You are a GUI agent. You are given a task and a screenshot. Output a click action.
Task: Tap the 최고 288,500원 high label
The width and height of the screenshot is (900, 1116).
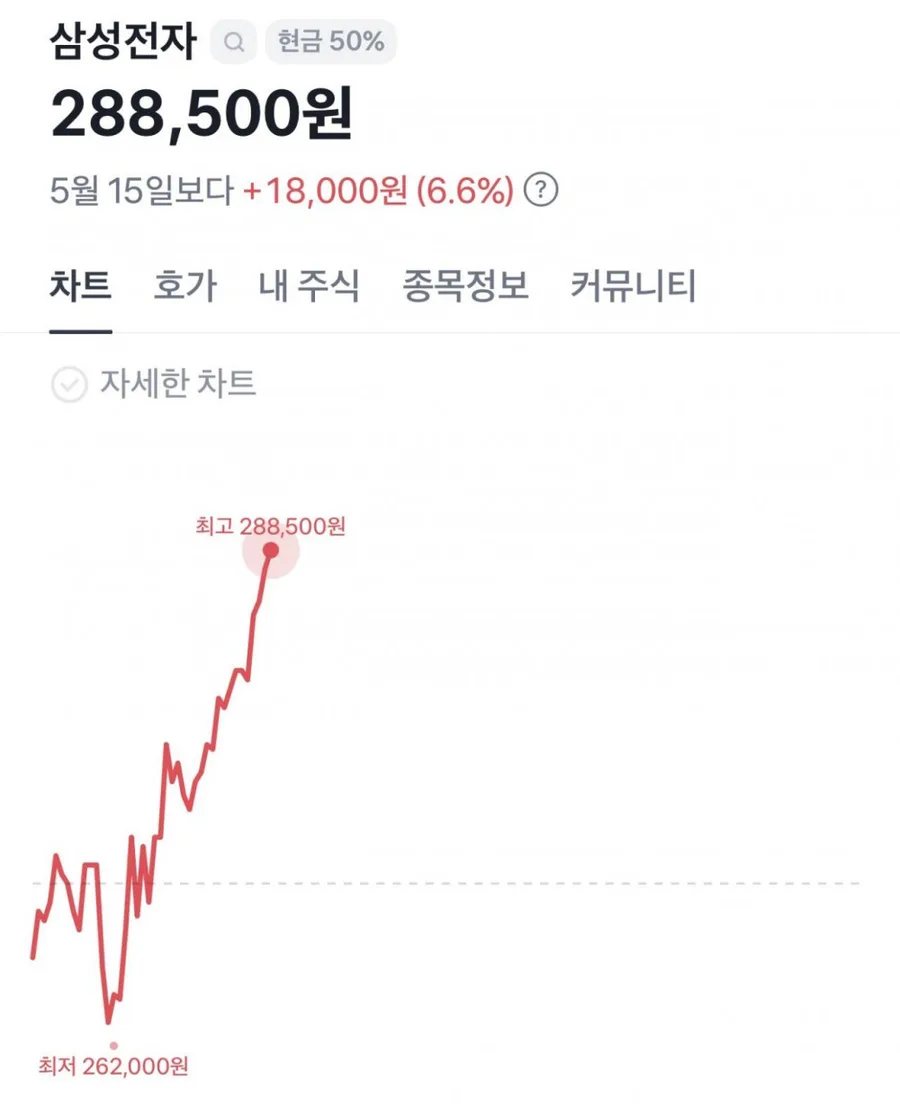click(x=270, y=527)
